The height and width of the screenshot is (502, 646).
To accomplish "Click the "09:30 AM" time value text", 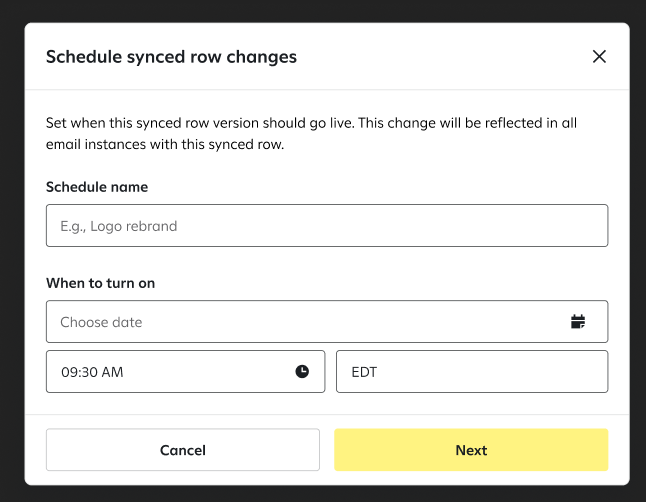I will [x=92, y=372].
